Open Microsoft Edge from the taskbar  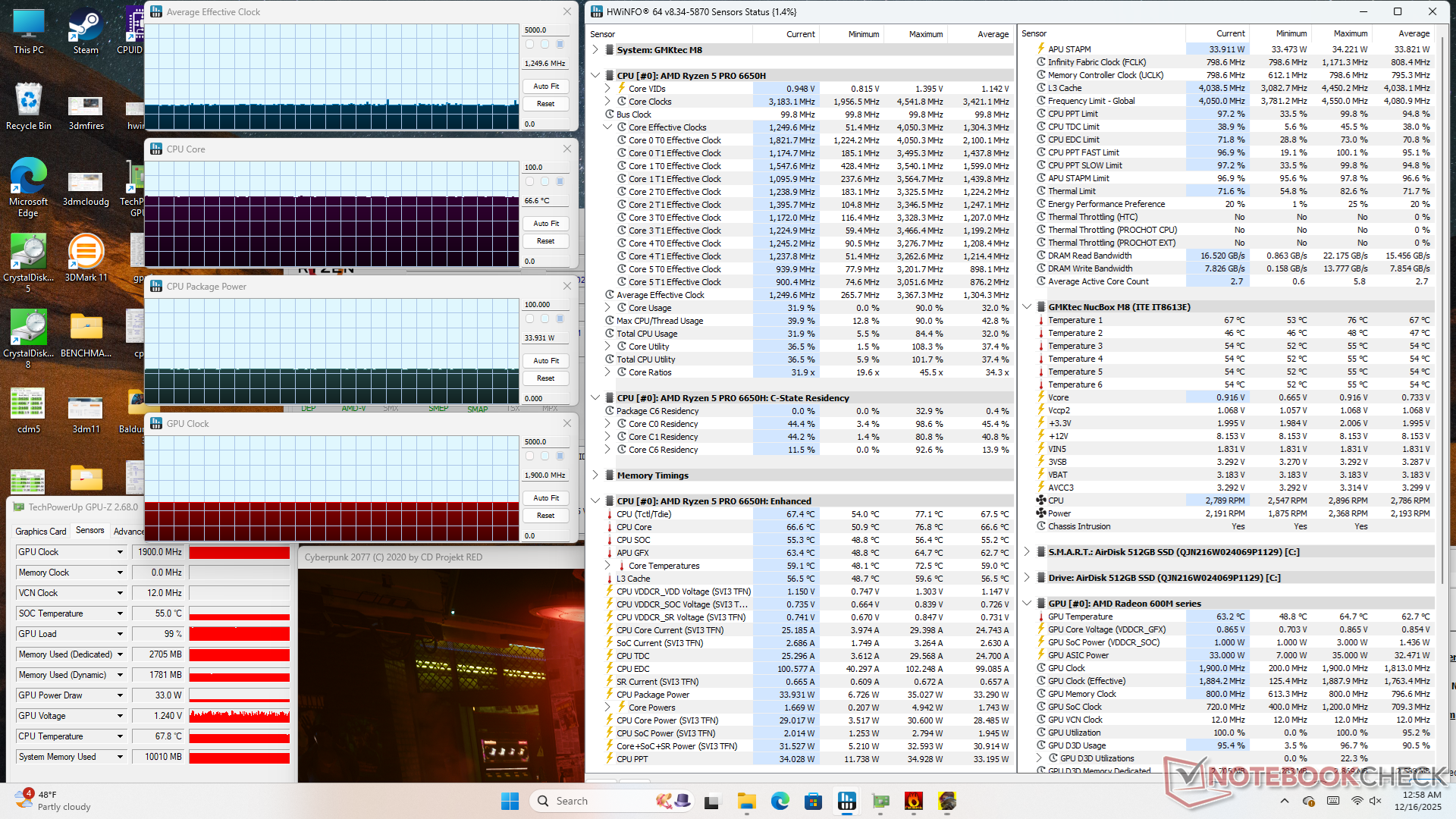click(780, 801)
